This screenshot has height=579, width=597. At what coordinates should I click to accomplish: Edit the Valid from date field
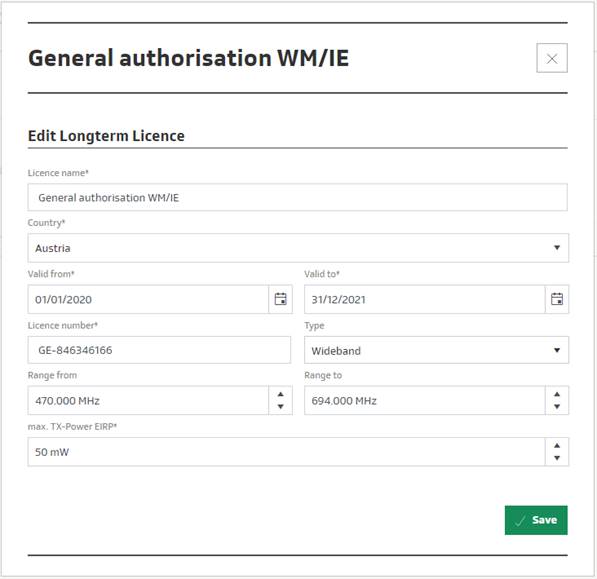(x=148, y=299)
